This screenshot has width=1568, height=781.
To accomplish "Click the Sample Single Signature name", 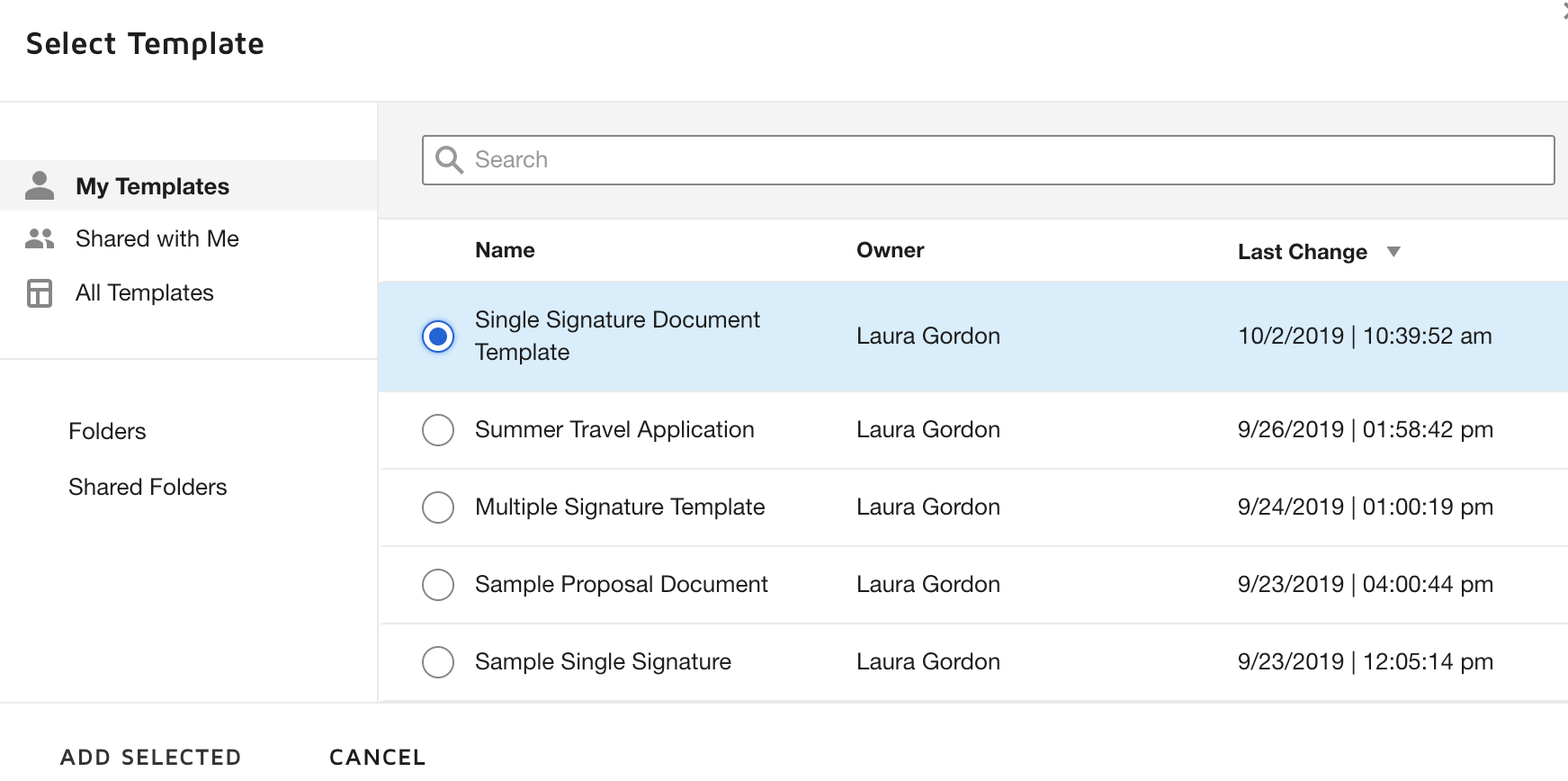I will point(603,662).
